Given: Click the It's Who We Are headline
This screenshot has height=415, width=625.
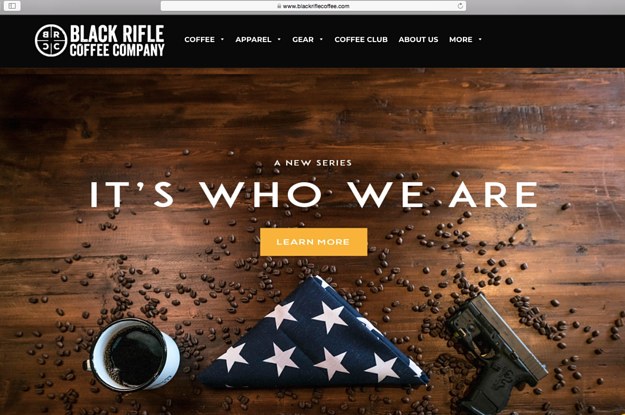Looking at the screenshot, I should (x=314, y=195).
